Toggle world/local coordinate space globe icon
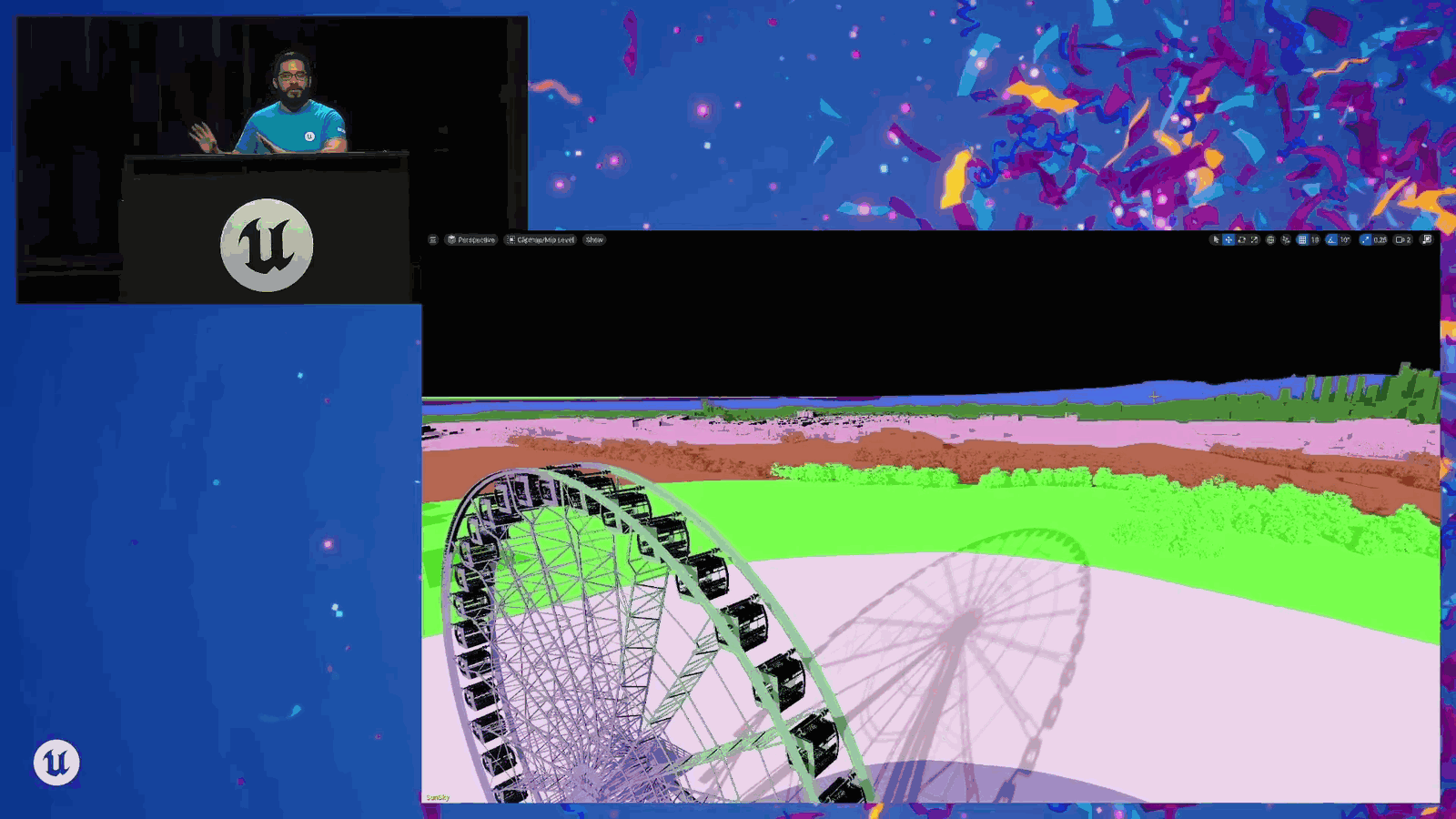 [1270, 239]
